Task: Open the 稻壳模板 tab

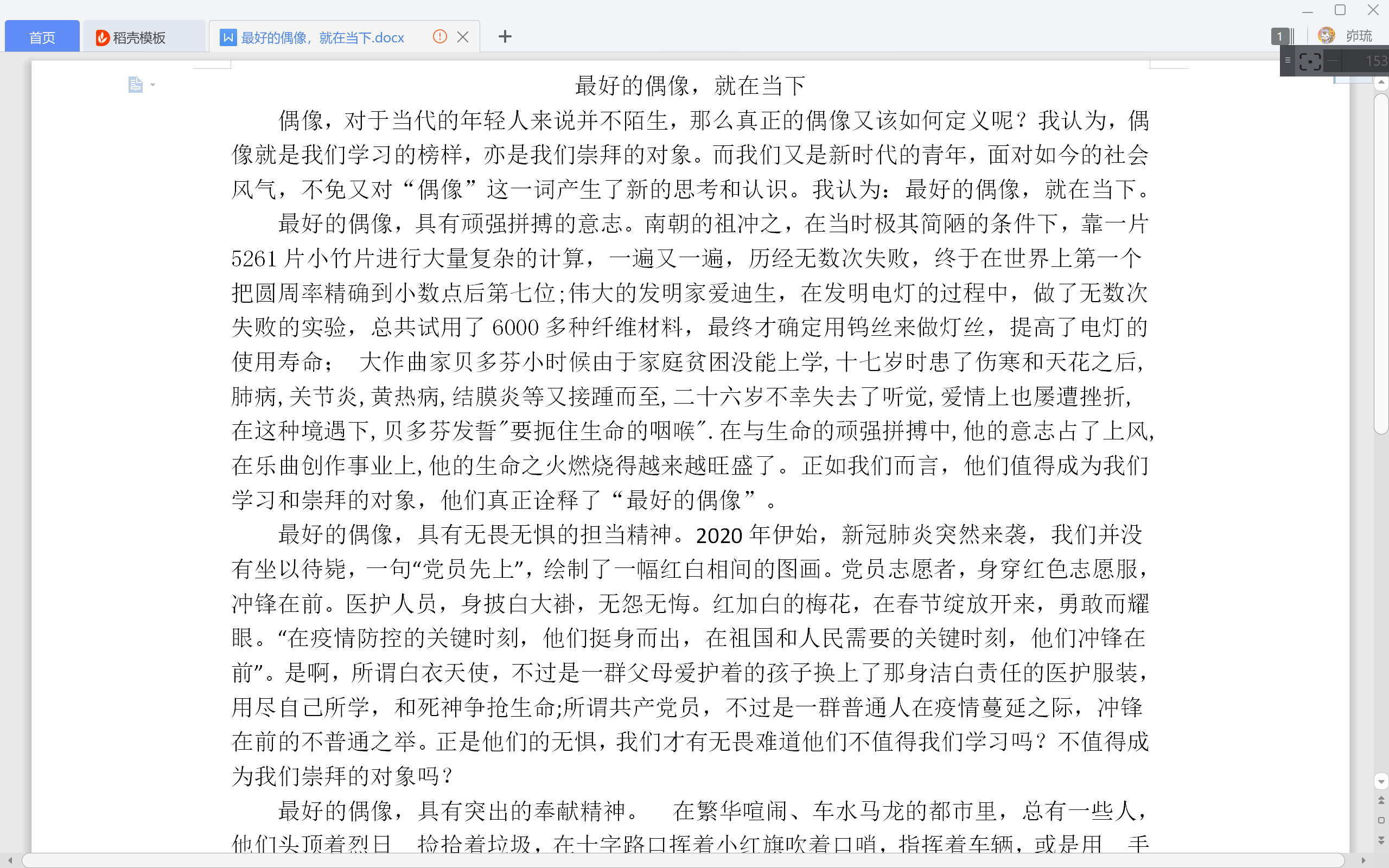Action: tap(138, 37)
